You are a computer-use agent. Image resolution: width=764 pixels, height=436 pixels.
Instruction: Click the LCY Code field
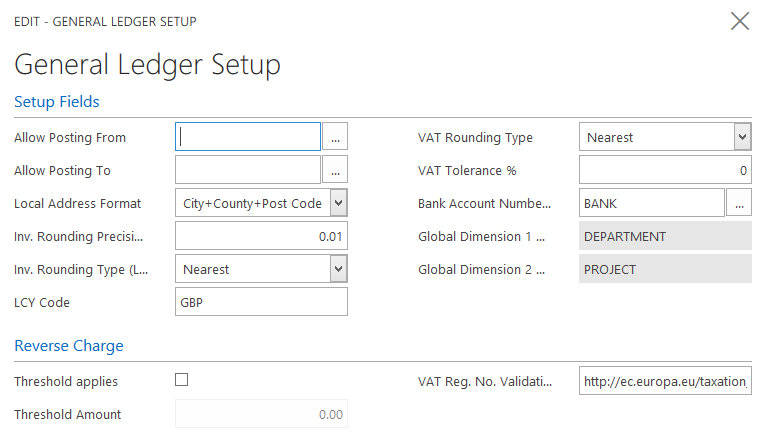pyautogui.click(x=261, y=302)
